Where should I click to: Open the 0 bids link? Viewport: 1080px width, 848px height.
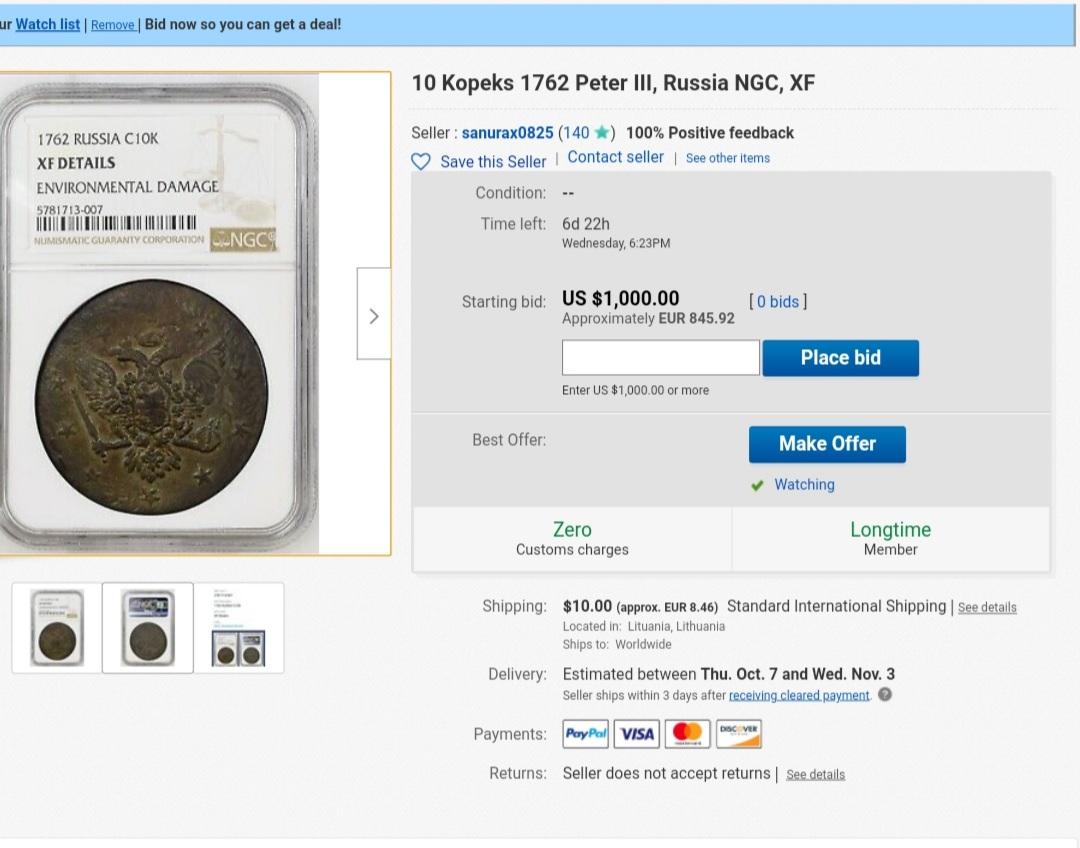click(x=778, y=302)
